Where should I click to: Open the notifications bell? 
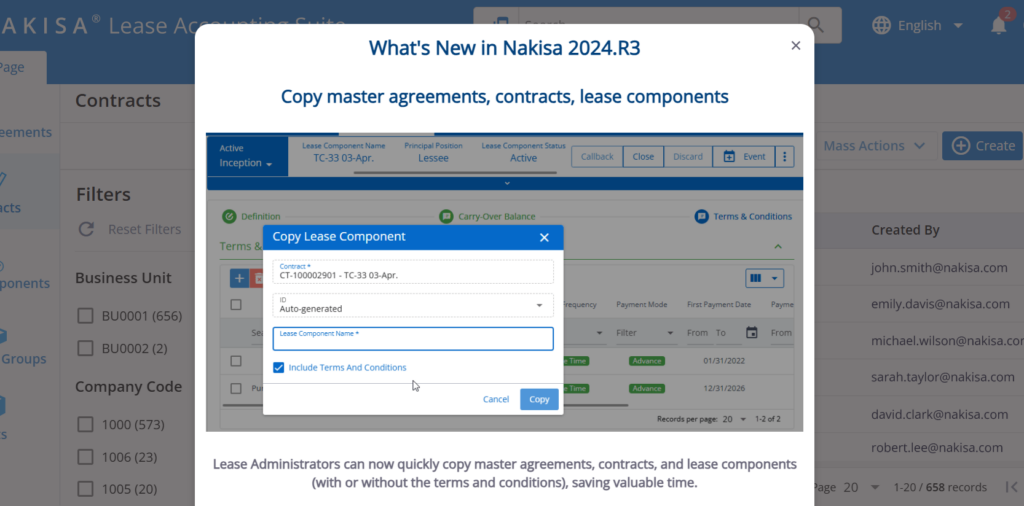coord(998,25)
